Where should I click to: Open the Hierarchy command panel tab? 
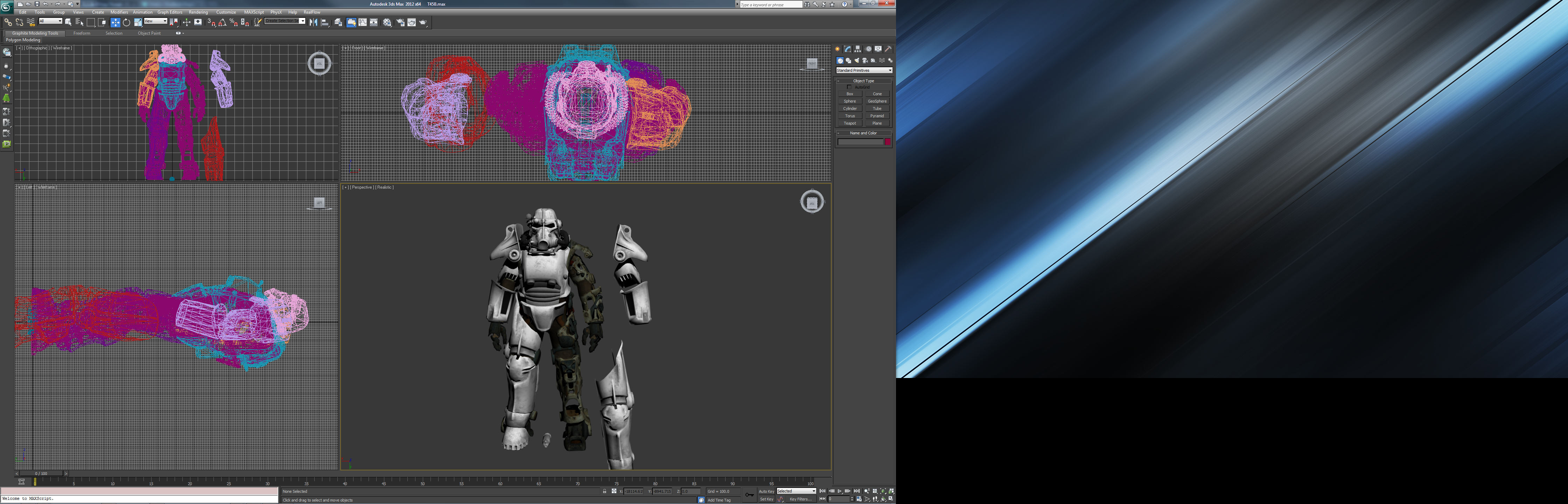[x=857, y=49]
